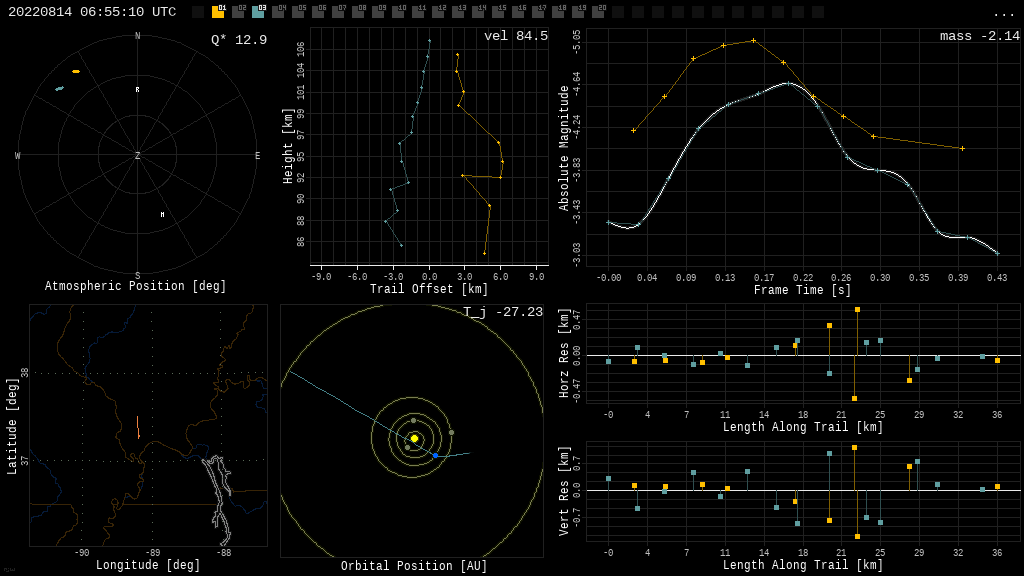
Task: Select station 02 square in top bar
Action: [x=238, y=12]
